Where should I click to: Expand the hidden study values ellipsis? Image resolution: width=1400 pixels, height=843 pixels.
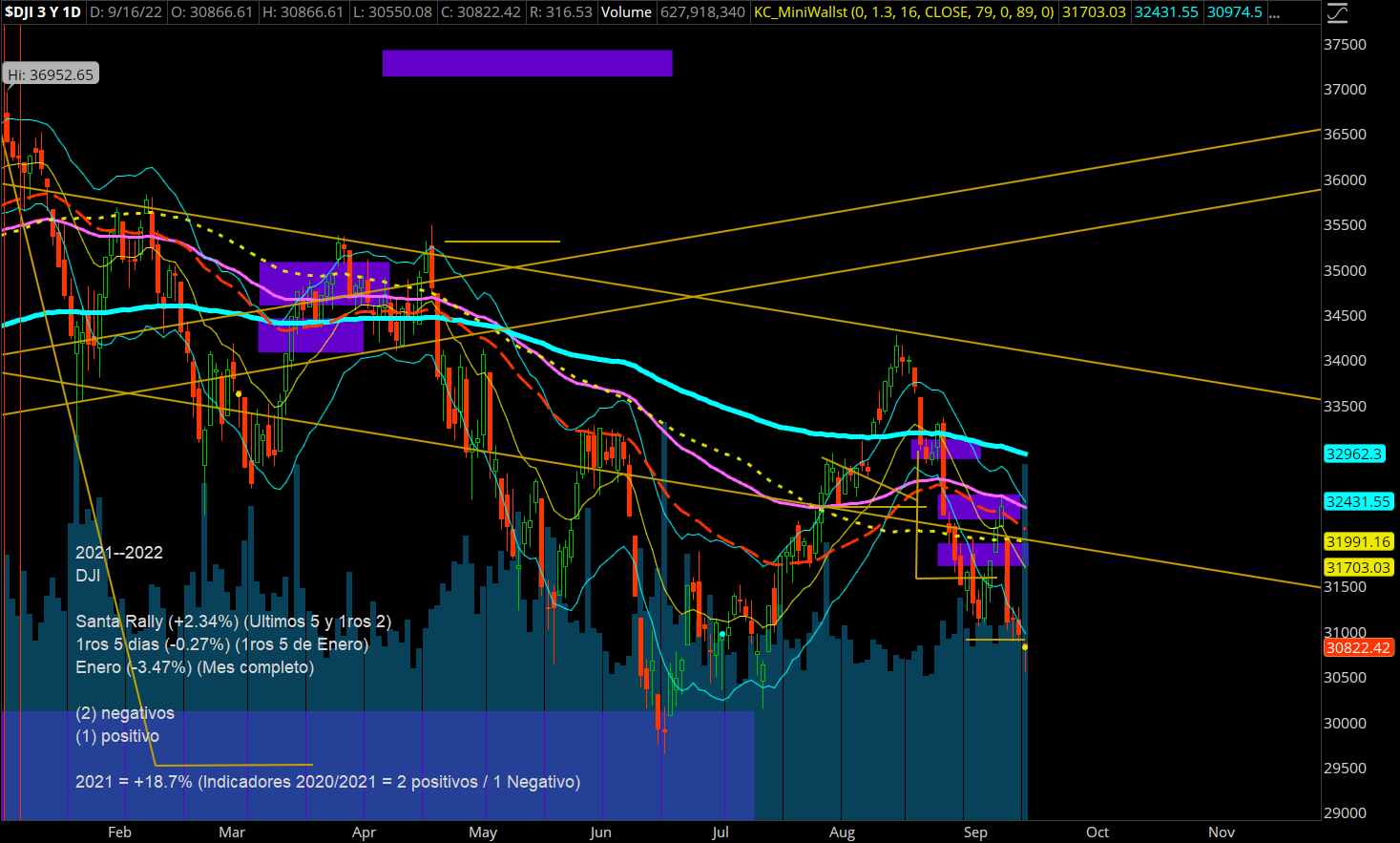coord(1274,12)
